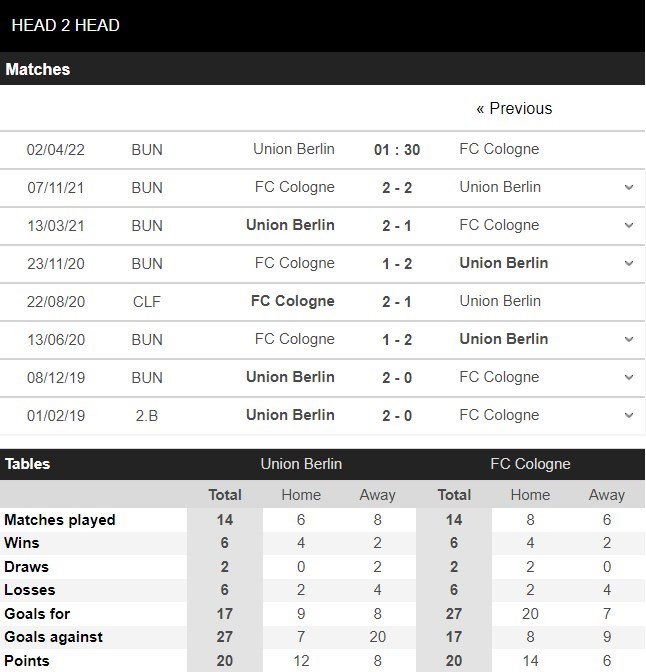
Task: Select FC Cologne in the 02/04/22 fixture
Action: 499,149
